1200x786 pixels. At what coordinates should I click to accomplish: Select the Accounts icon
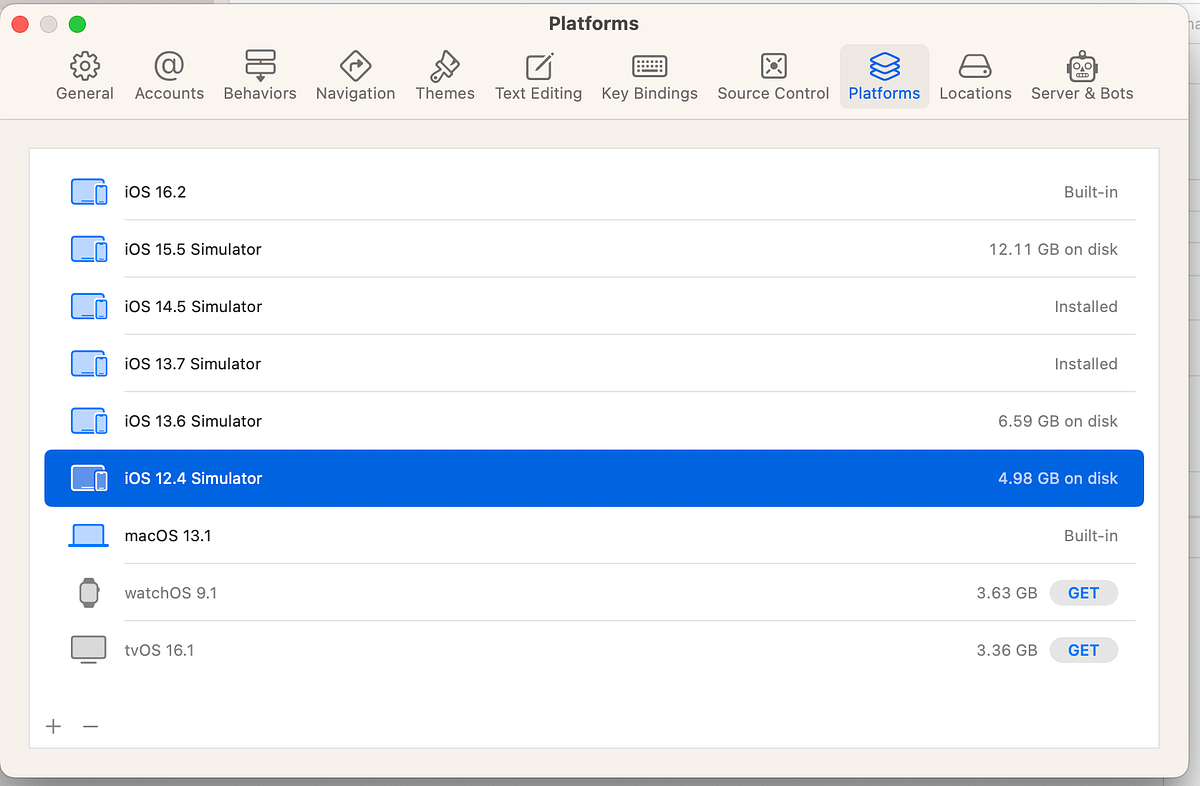(x=169, y=75)
